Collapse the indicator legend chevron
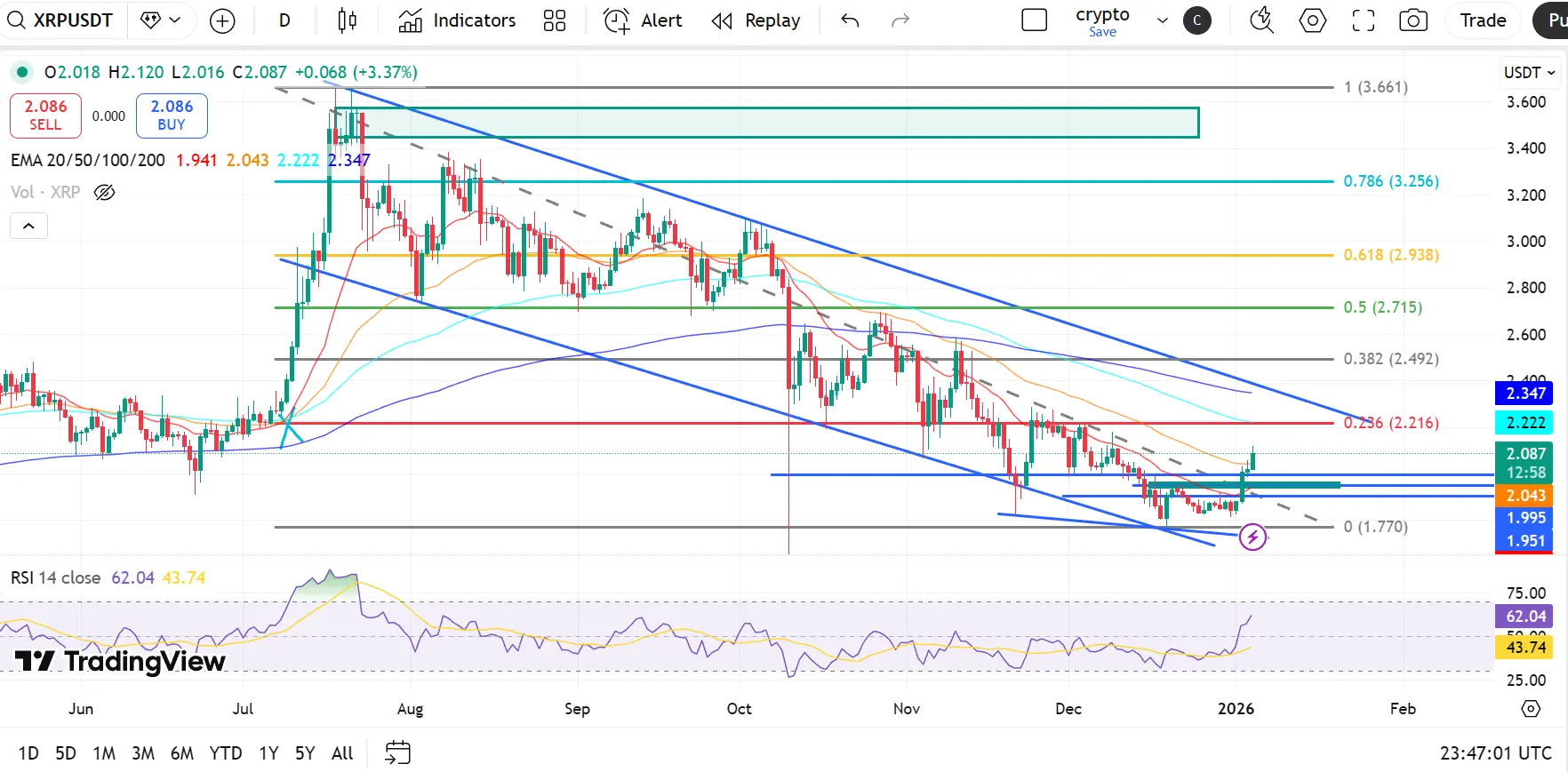The image size is (1568, 772). [28, 226]
